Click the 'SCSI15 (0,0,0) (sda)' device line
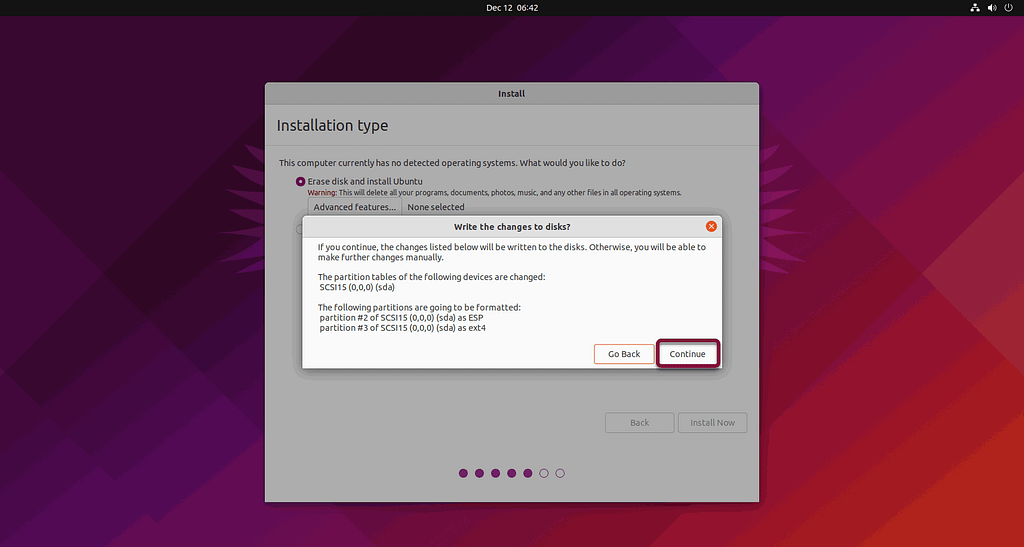Viewport: 1024px width, 547px height. click(x=357, y=287)
